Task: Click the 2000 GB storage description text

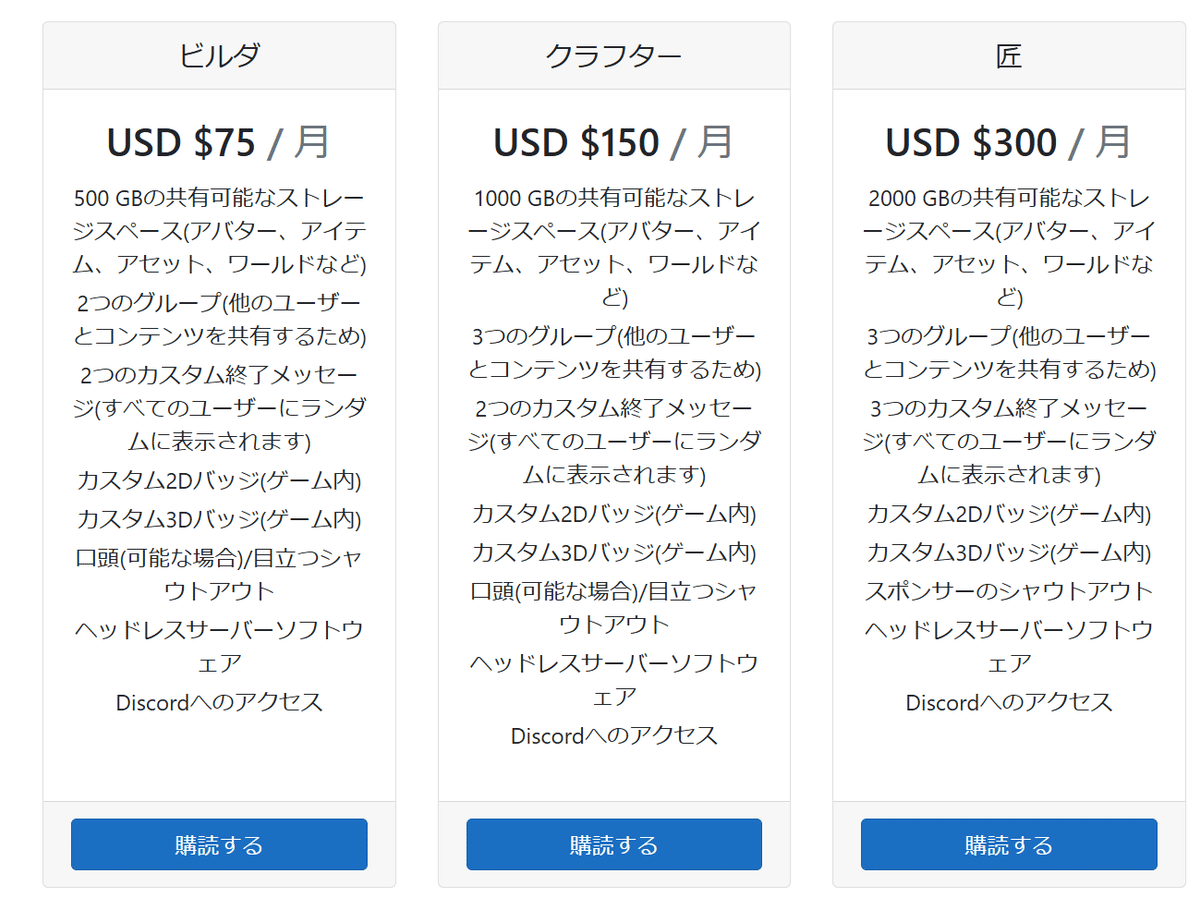Action: [x=1009, y=247]
